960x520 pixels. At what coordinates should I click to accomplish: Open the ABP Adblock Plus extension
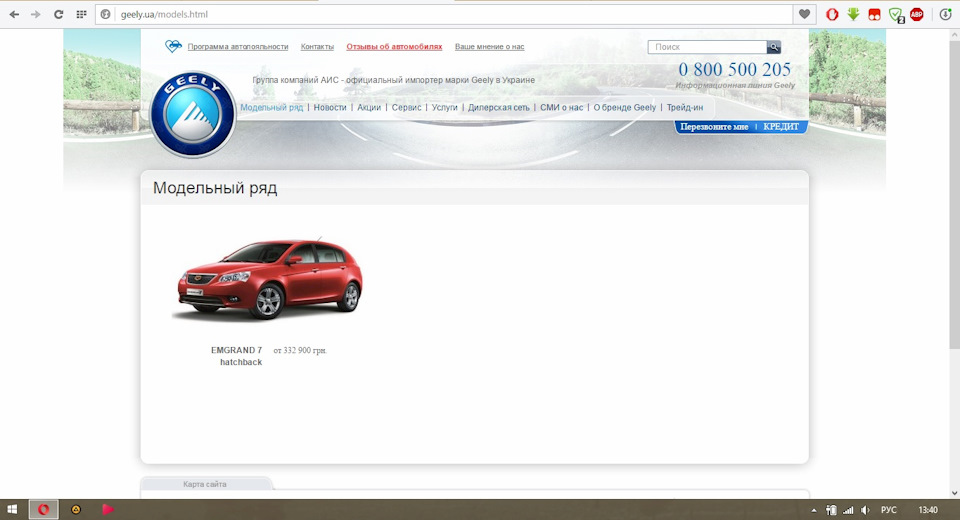[x=917, y=14]
